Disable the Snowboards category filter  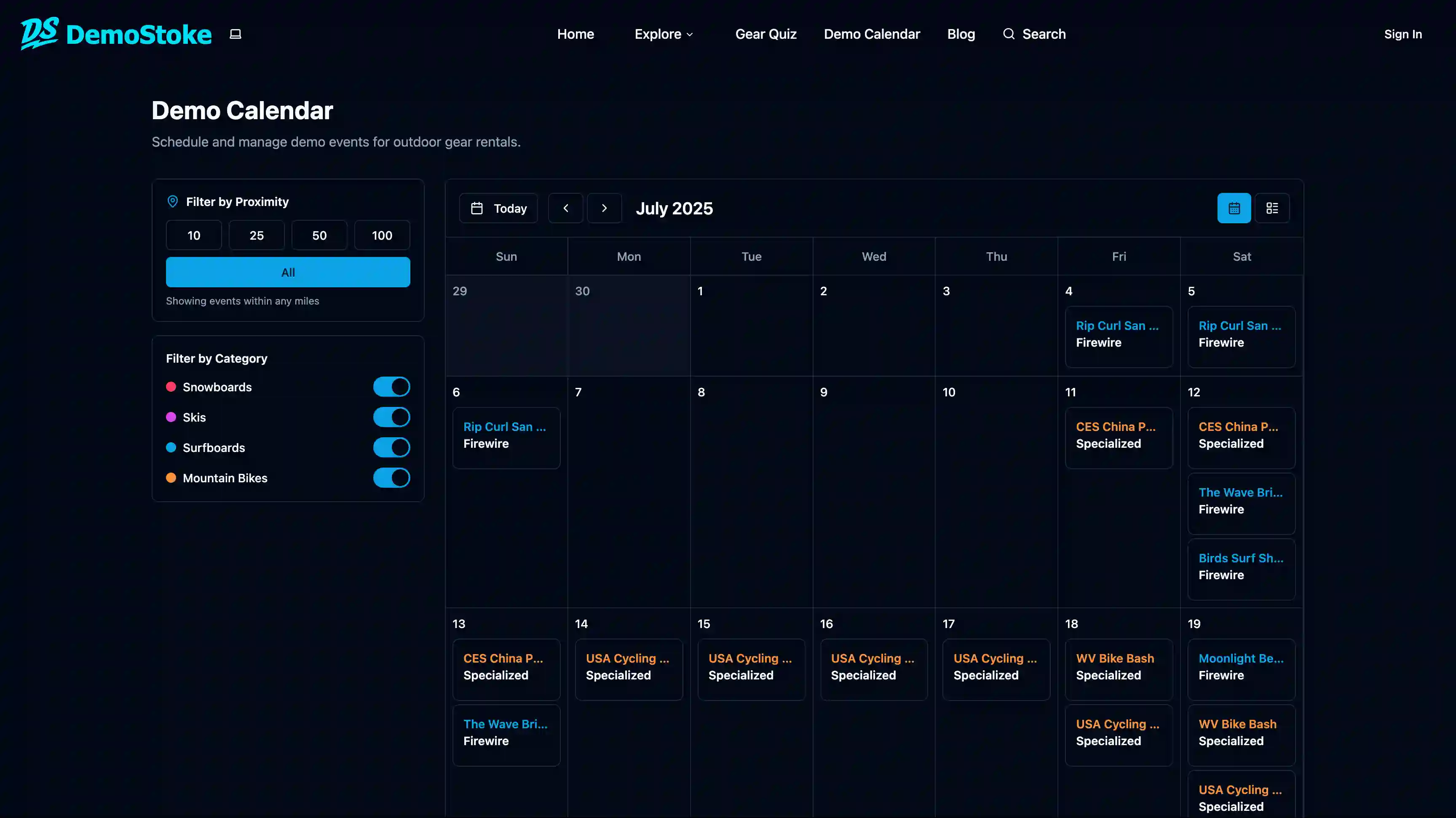click(391, 386)
